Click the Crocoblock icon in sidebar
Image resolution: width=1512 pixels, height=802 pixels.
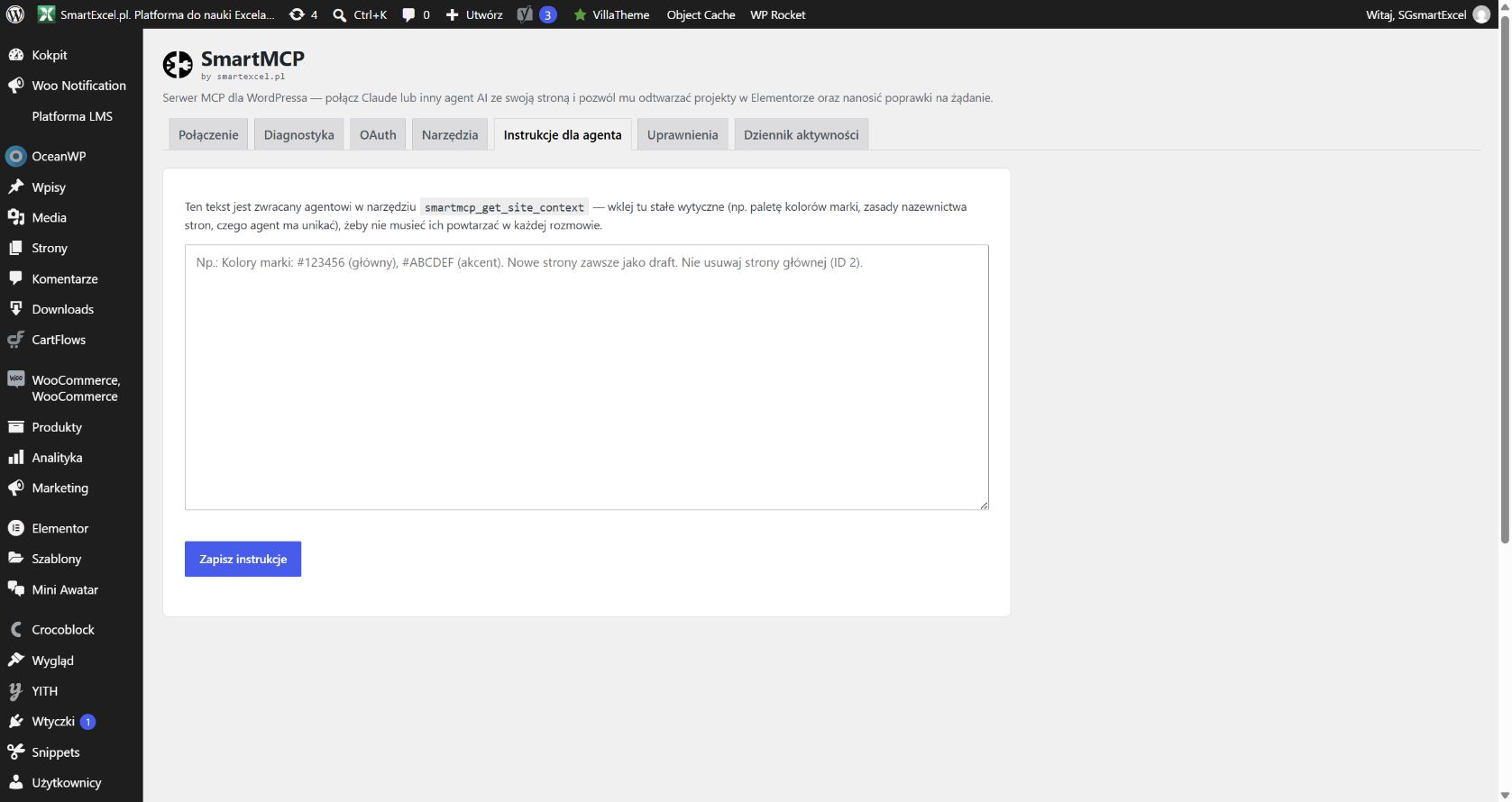[x=15, y=629]
